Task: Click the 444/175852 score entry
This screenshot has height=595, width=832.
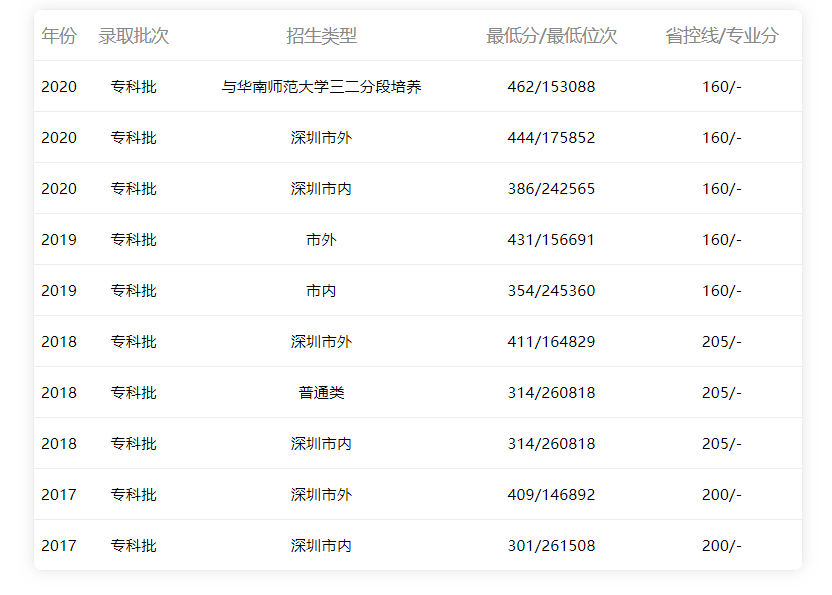Action: (x=551, y=138)
